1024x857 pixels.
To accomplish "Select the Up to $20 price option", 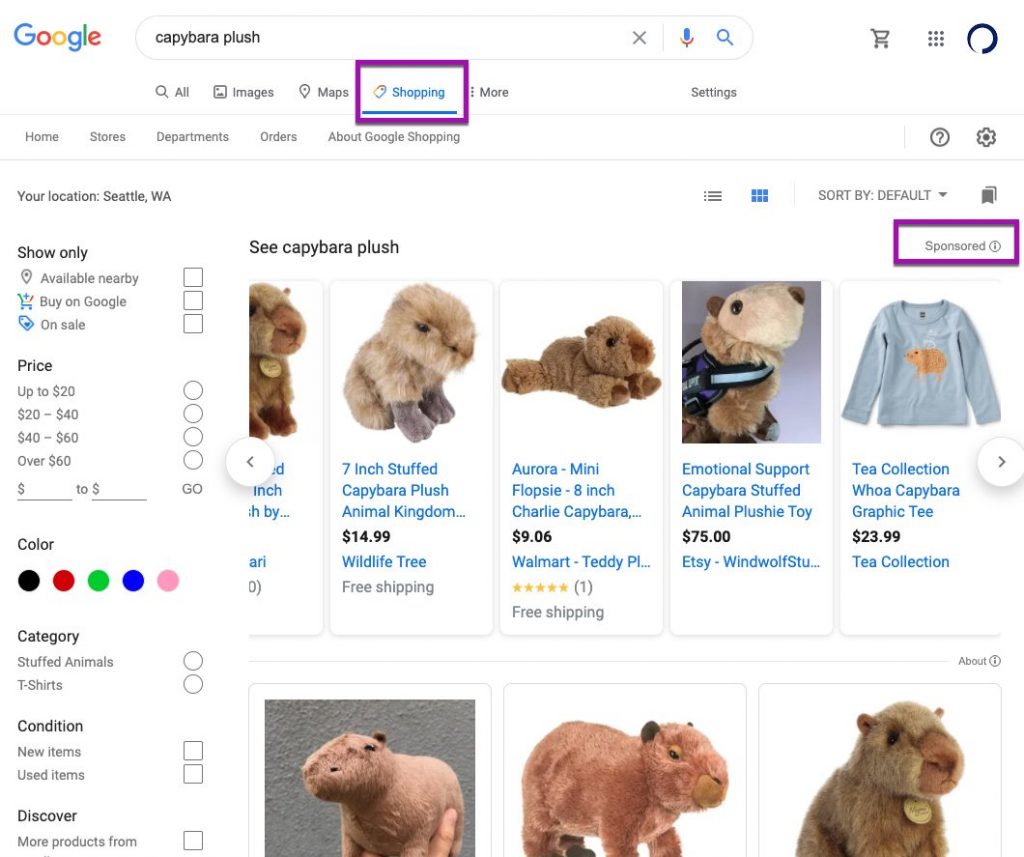I will [193, 391].
